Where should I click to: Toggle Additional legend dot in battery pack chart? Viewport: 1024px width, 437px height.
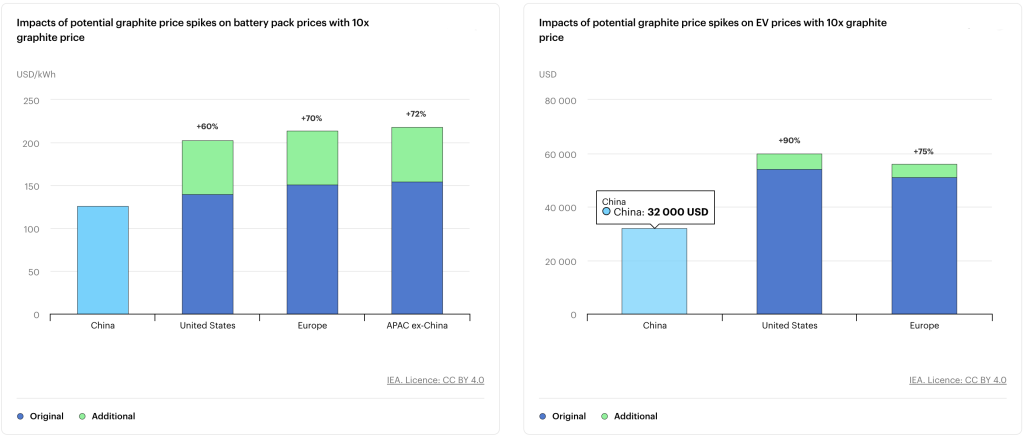pyautogui.click(x=82, y=416)
